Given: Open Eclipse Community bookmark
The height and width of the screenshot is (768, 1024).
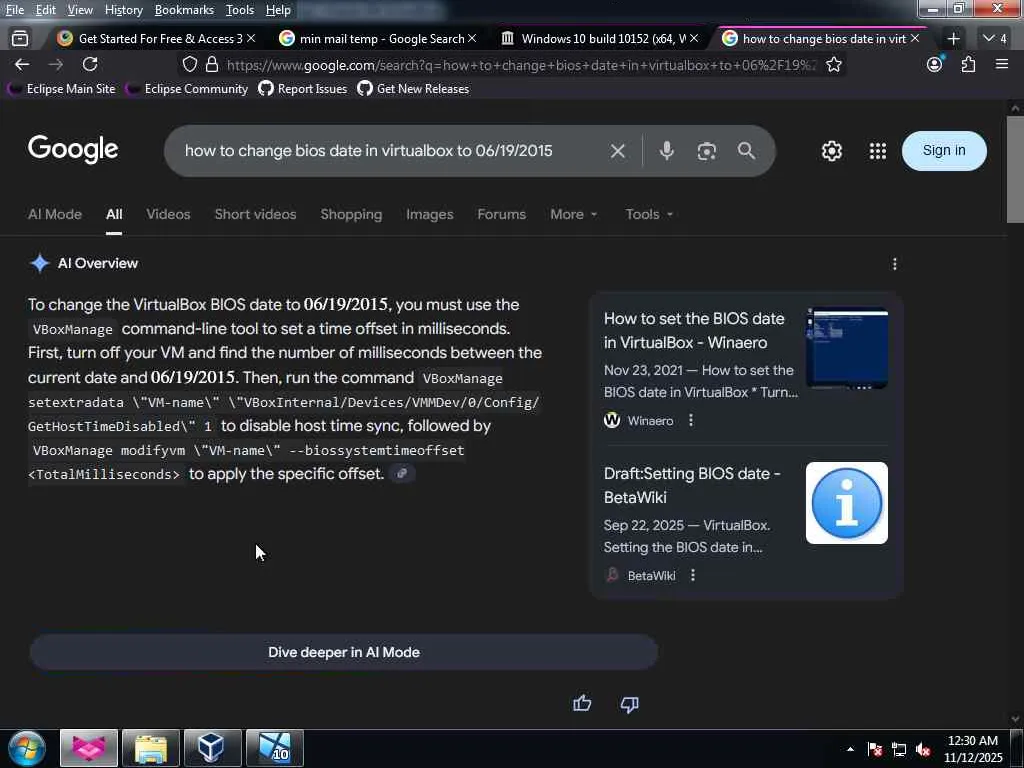Looking at the screenshot, I should coord(187,89).
